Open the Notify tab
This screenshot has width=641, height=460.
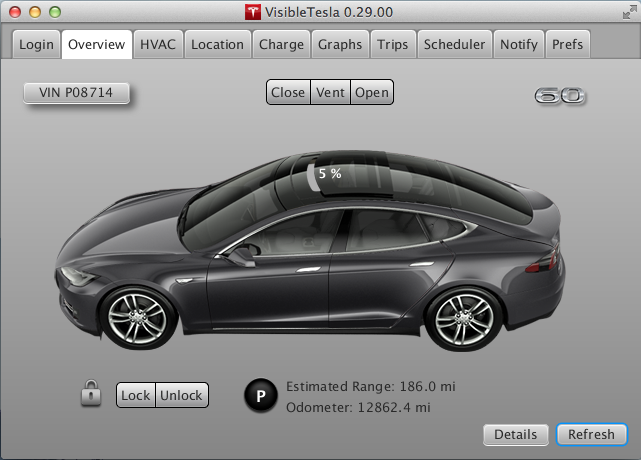pyautogui.click(x=519, y=44)
